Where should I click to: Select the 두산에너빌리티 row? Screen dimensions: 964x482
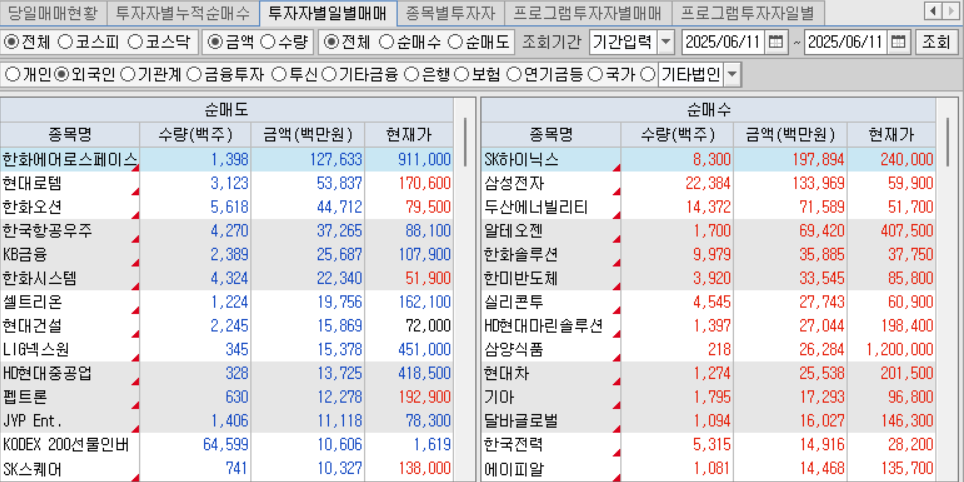click(x=708, y=207)
